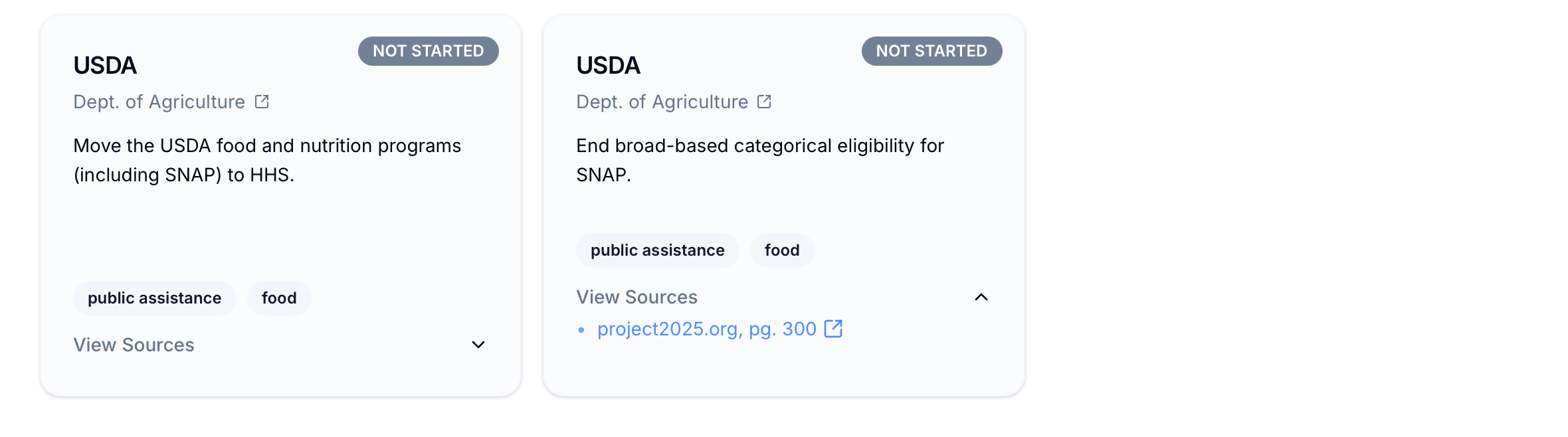The height and width of the screenshot is (437, 1568).
Task: Open Dept. of Agriculture link in categorical eligibility card
Action: (662, 102)
